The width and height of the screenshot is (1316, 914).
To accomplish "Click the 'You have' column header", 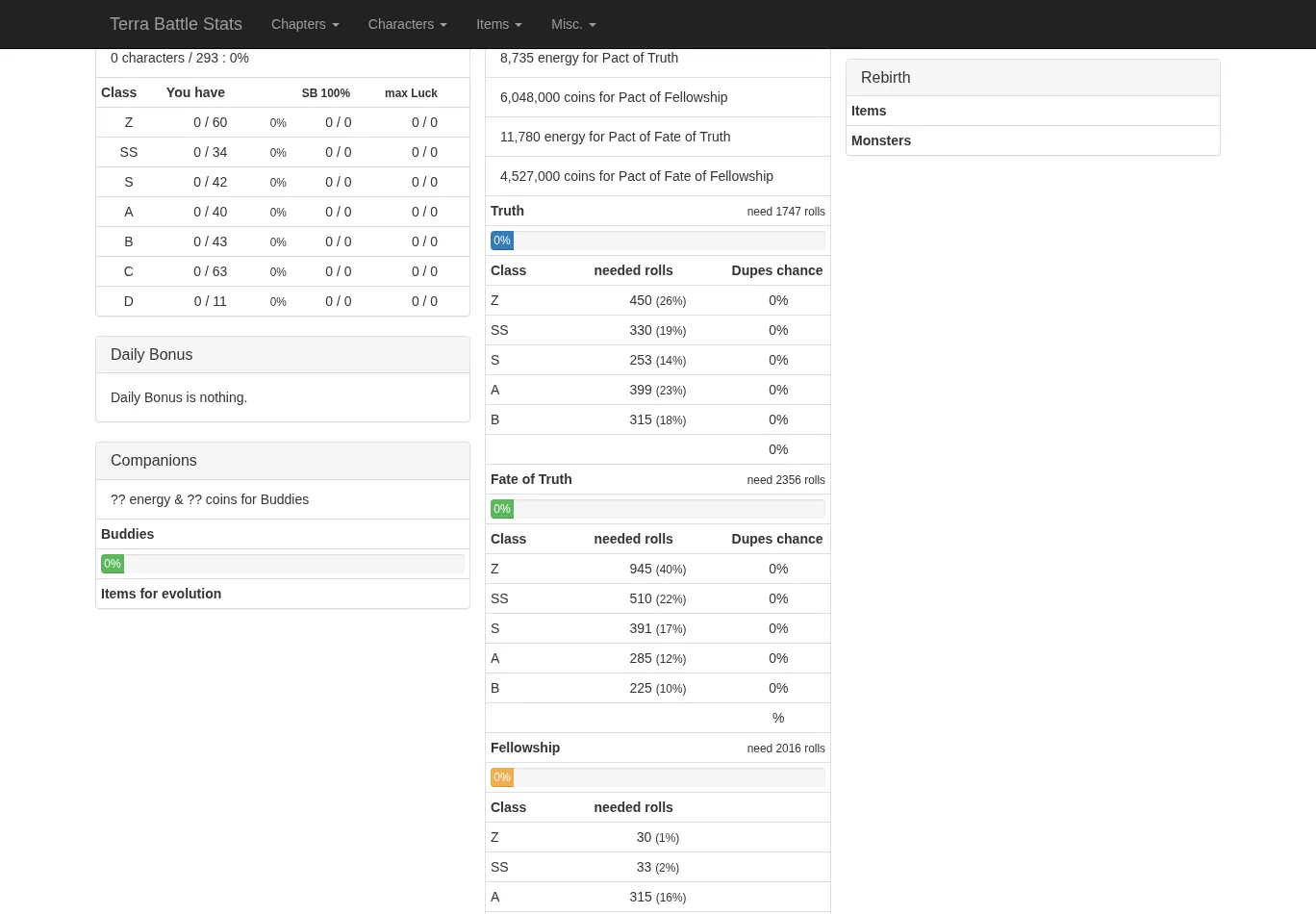I will [195, 92].
